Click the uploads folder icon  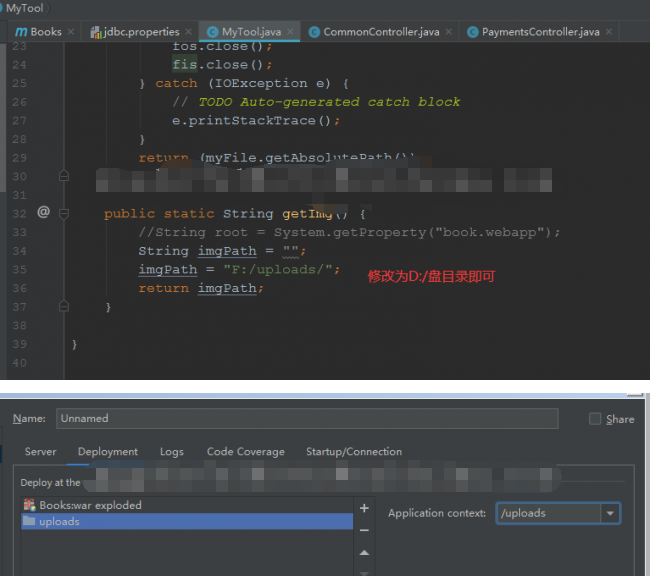click(x=29, y=521)
